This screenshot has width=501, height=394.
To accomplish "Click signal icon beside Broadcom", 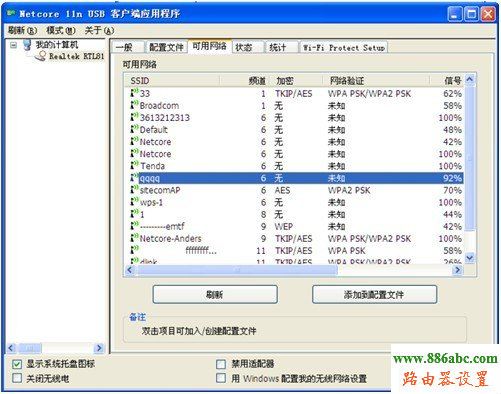I will pyautogui.click(x=134, y=105).
